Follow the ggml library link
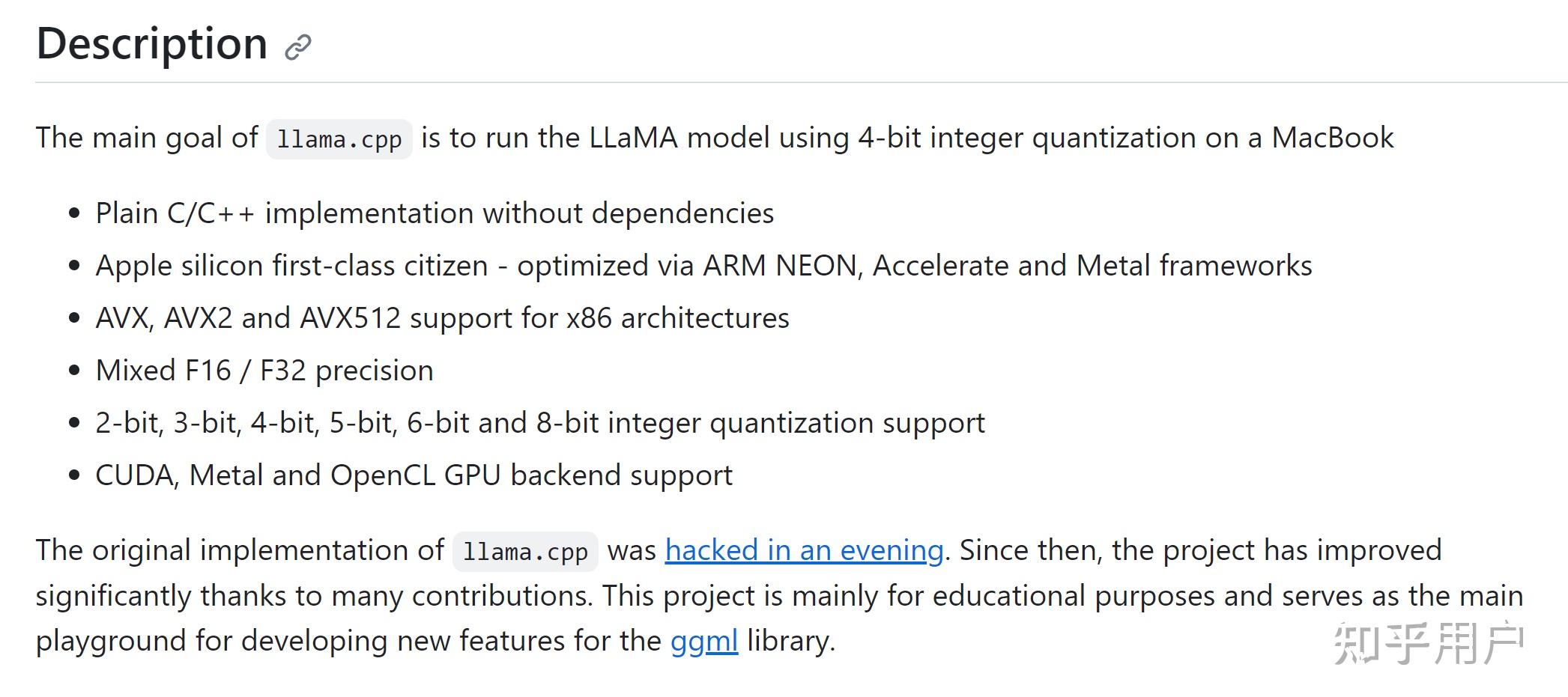The height and width of the screenshot is (697, 1568). 703,641
